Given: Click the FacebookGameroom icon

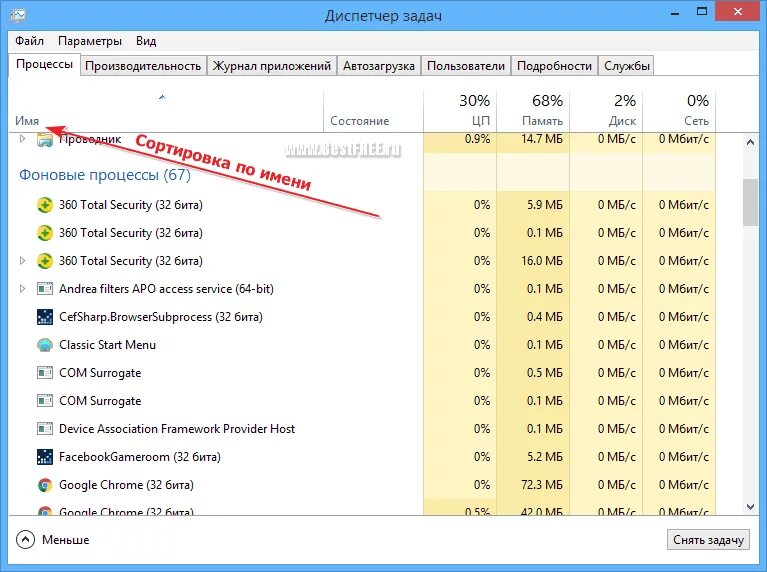Looking at the screenshot, I should pyautogui.click(x=45, y=457).
